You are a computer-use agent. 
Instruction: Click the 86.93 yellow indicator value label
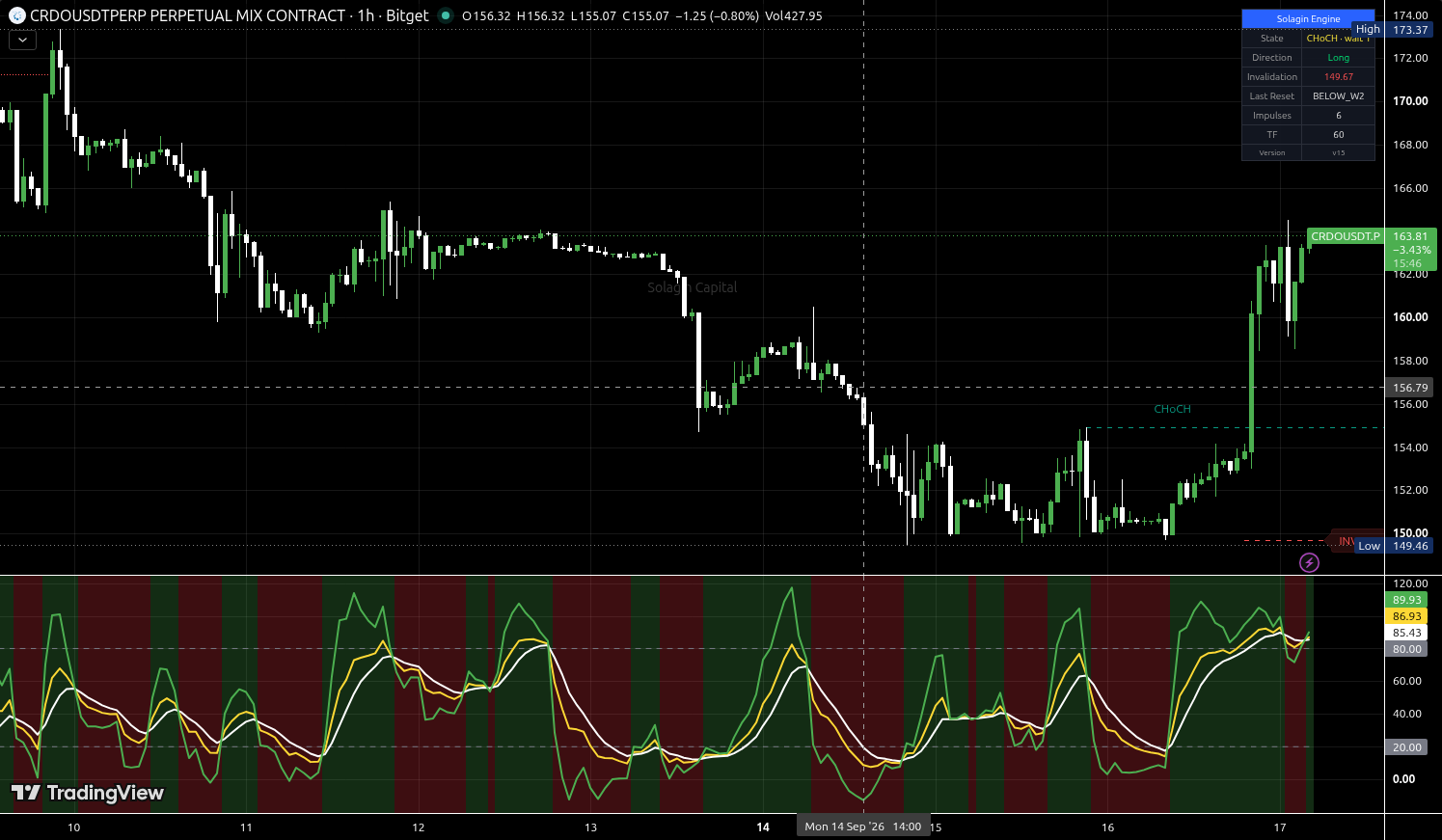click(1407, 616)
